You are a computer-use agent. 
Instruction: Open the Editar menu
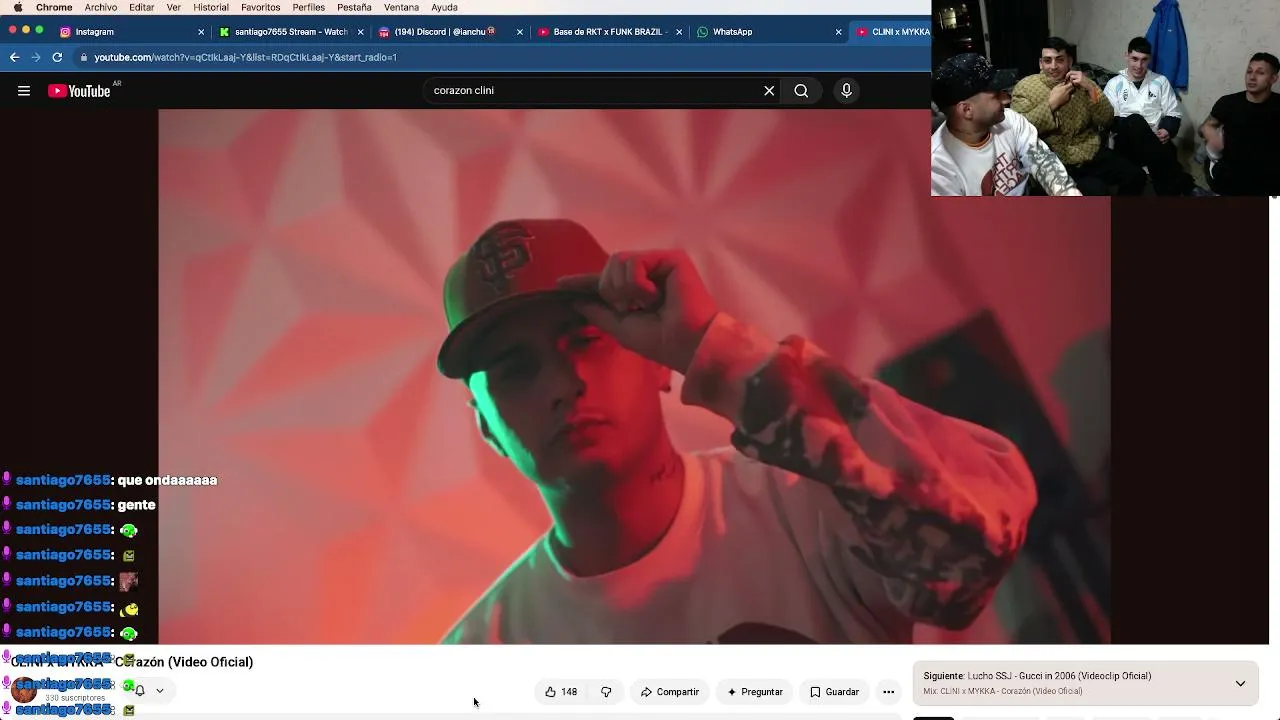[x=142, y=7]
